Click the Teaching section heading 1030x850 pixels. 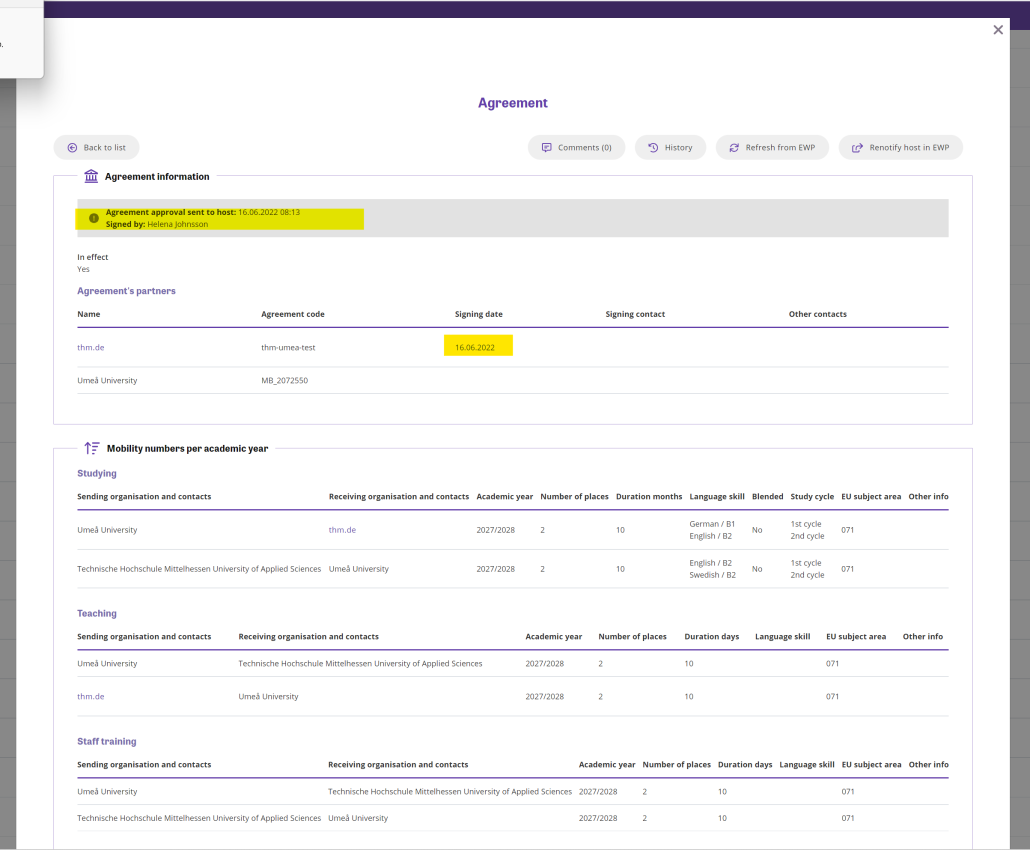click(x=97, y=613)
